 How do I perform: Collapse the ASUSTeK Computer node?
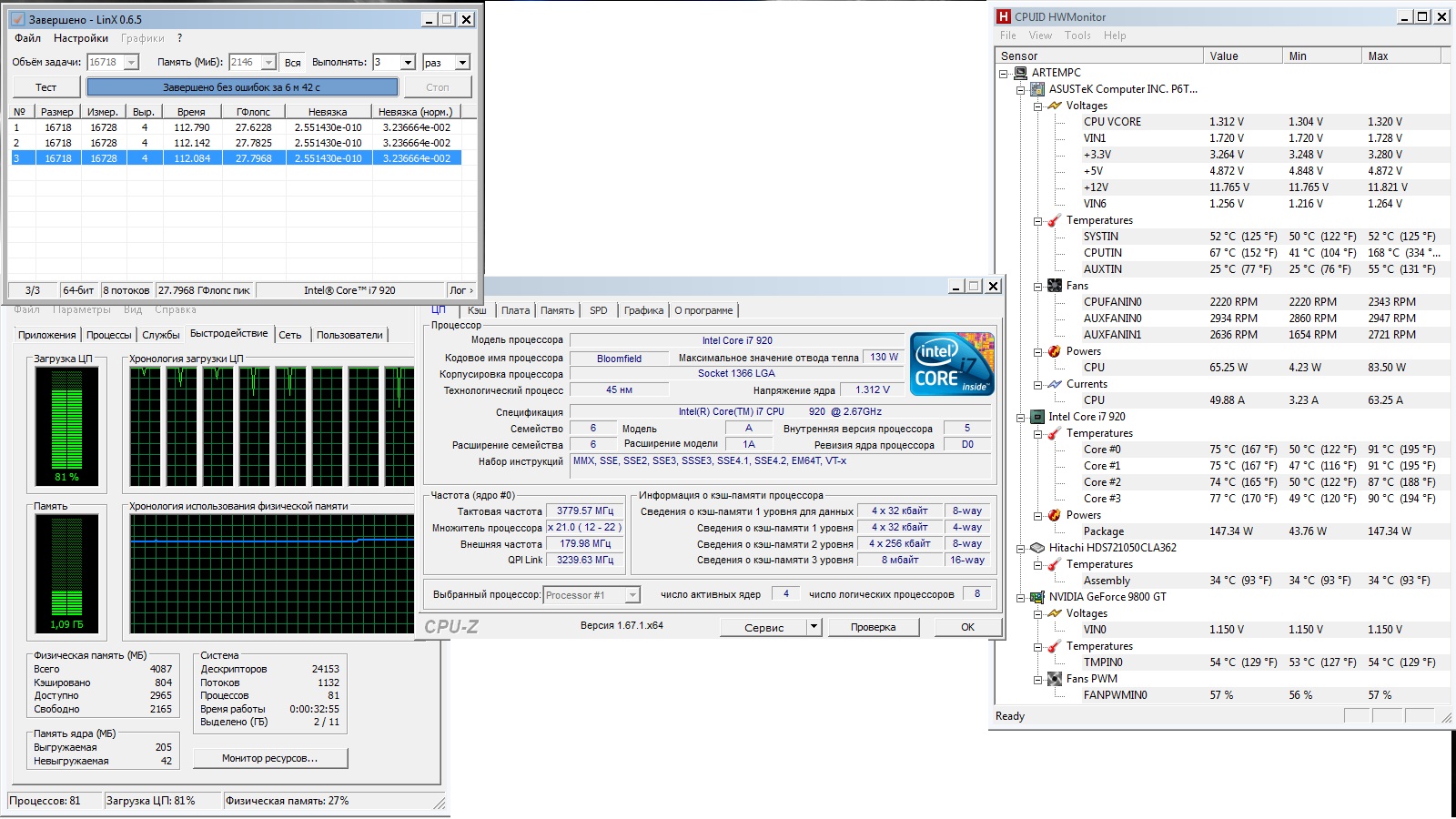tap(1021, 90)
